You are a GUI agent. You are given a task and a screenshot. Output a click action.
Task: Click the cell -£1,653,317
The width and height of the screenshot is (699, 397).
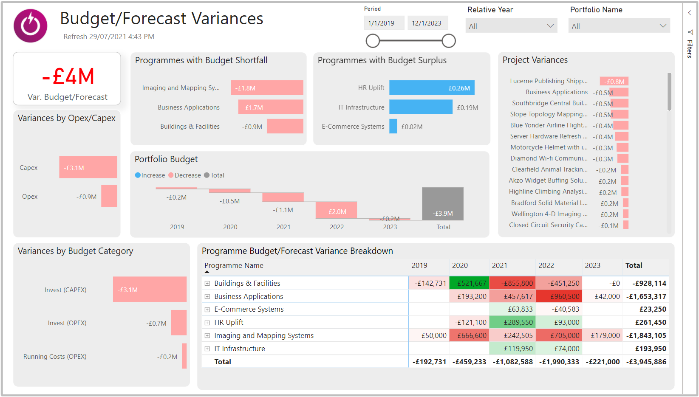click(x=646, y=296)
